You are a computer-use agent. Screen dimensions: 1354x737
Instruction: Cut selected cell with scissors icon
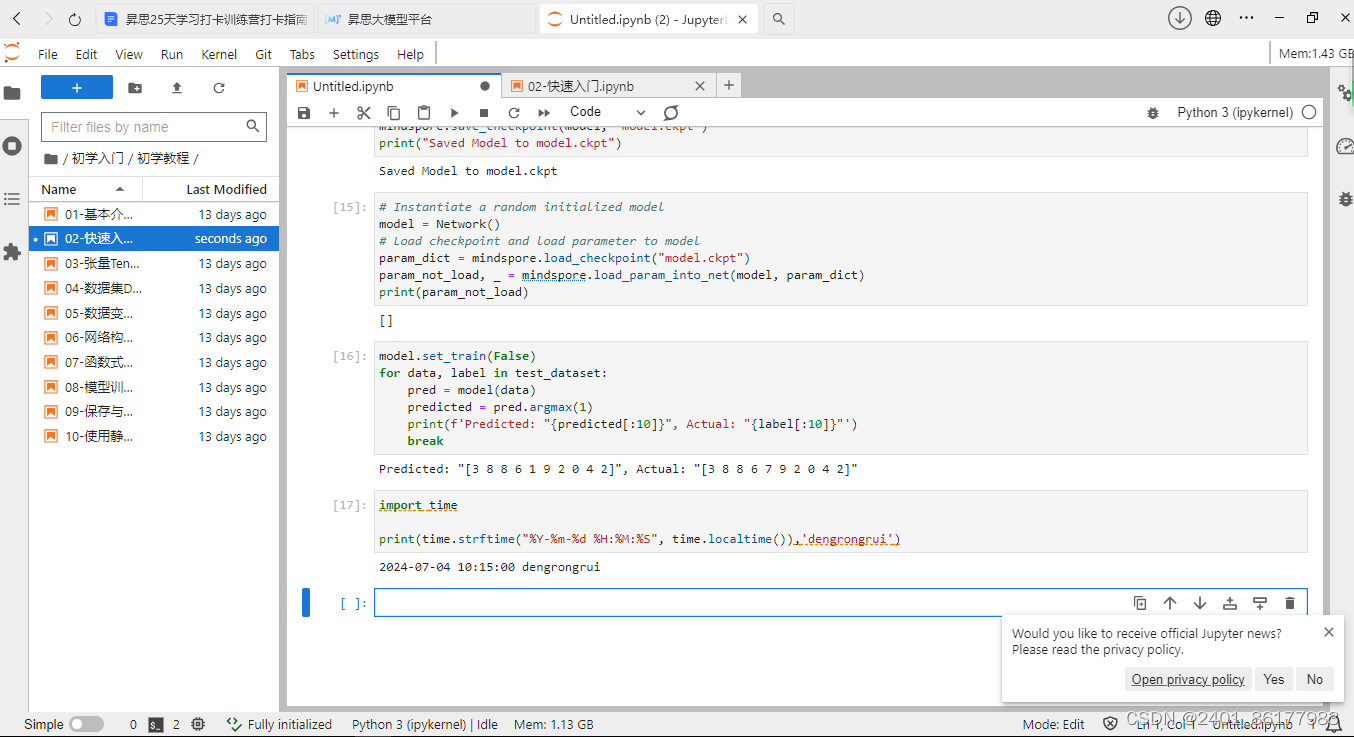click(364, 113)
